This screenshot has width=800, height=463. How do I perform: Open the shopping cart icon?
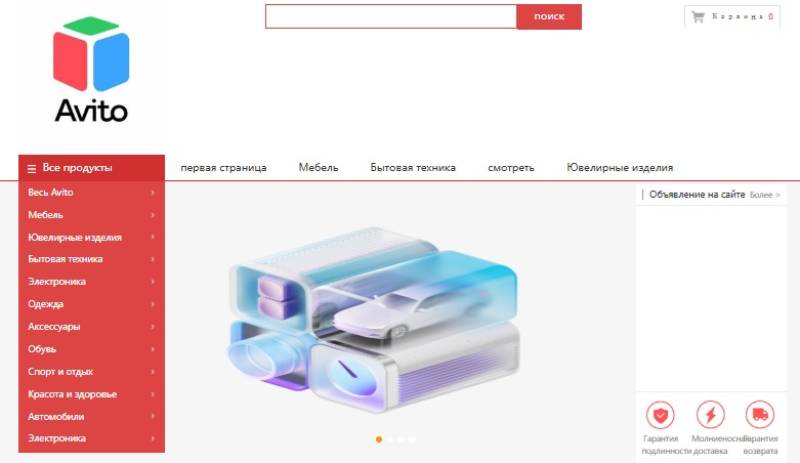[697, 16]
